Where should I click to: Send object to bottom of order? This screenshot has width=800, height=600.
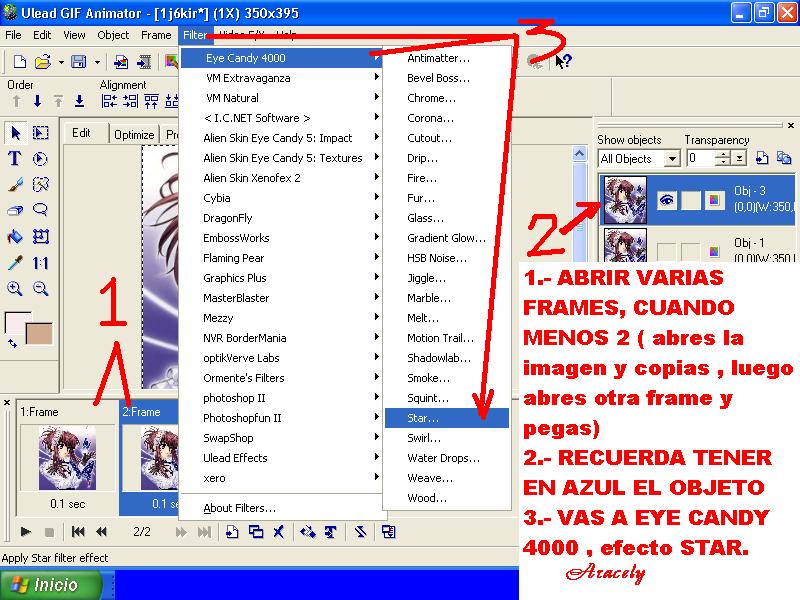80,101
